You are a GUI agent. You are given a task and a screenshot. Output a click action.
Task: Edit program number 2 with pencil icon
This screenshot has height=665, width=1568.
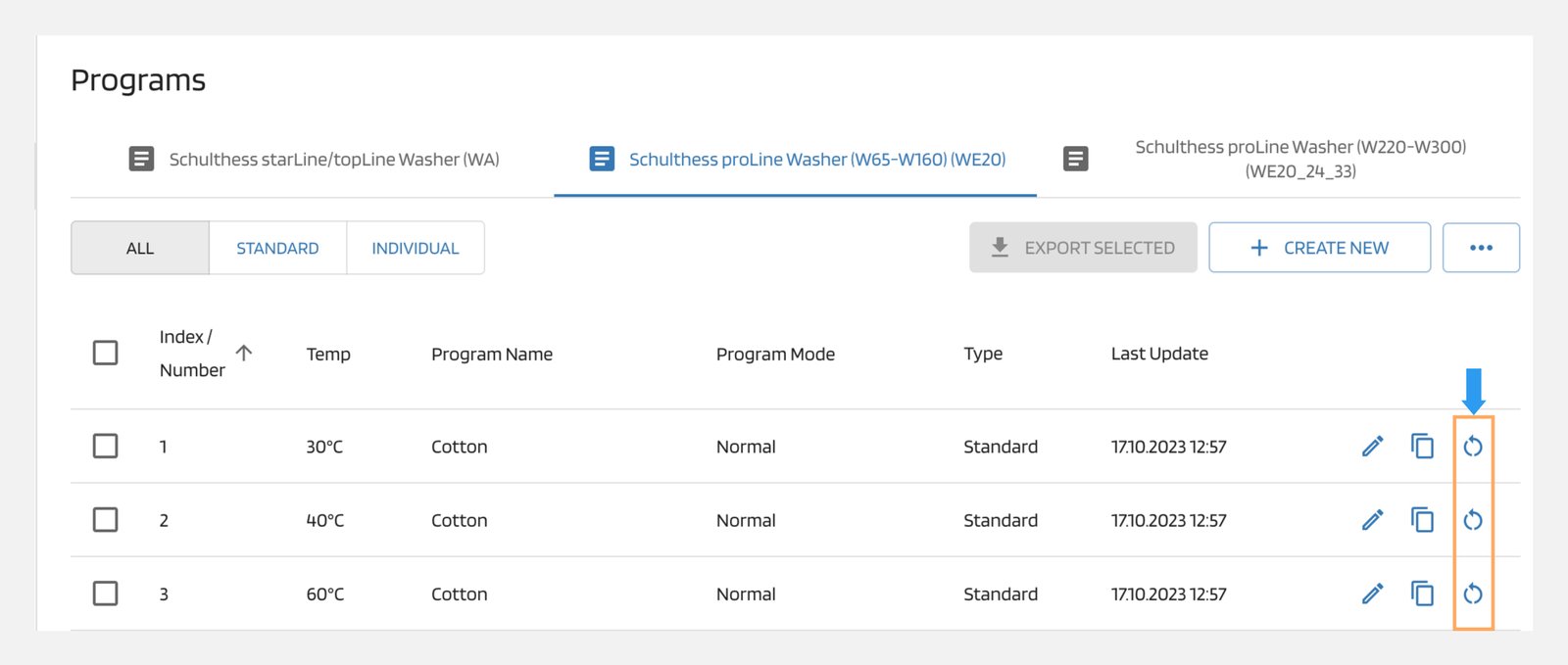(x=1372, y=520)
